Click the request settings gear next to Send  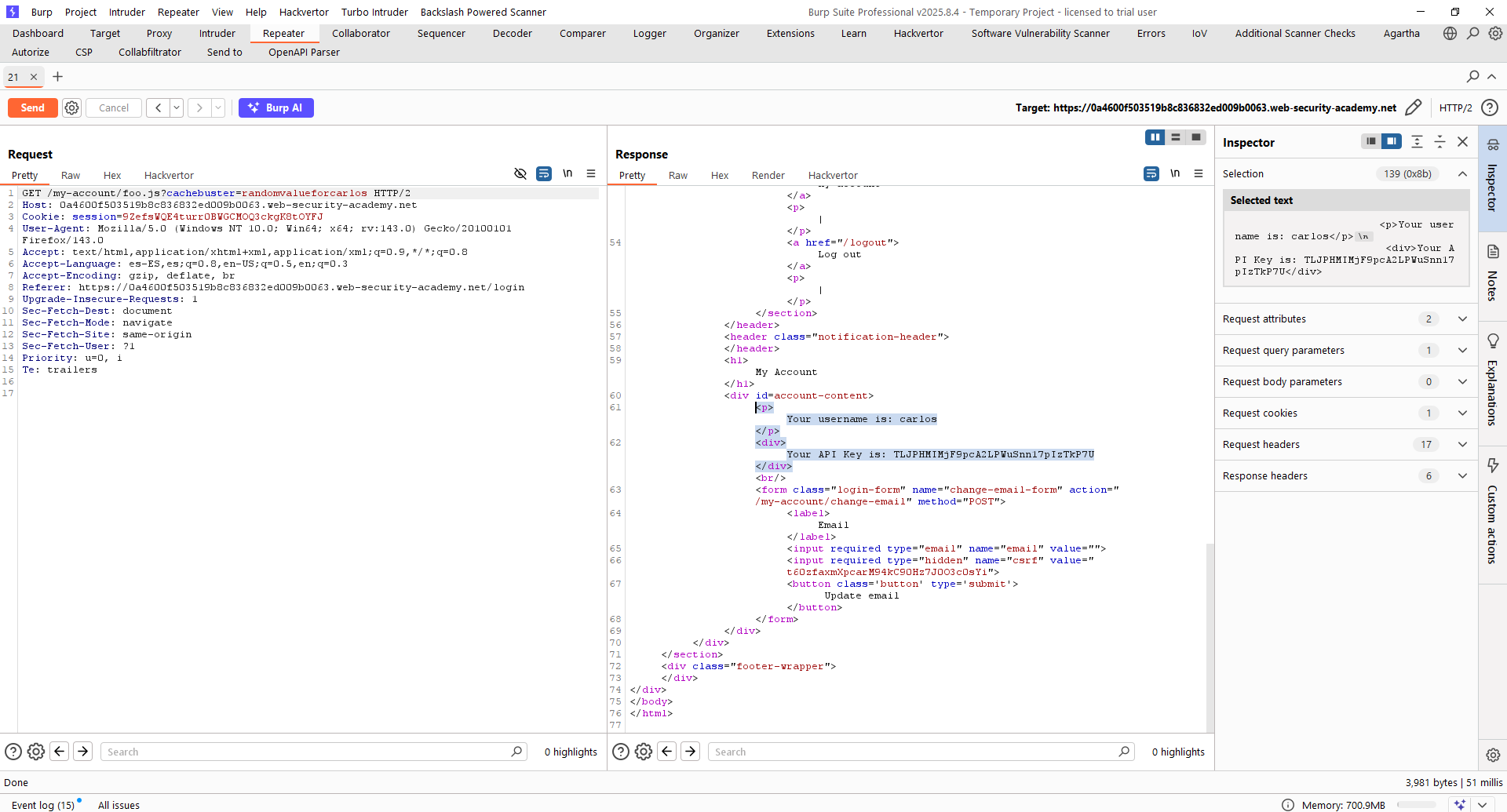(71, 107)
